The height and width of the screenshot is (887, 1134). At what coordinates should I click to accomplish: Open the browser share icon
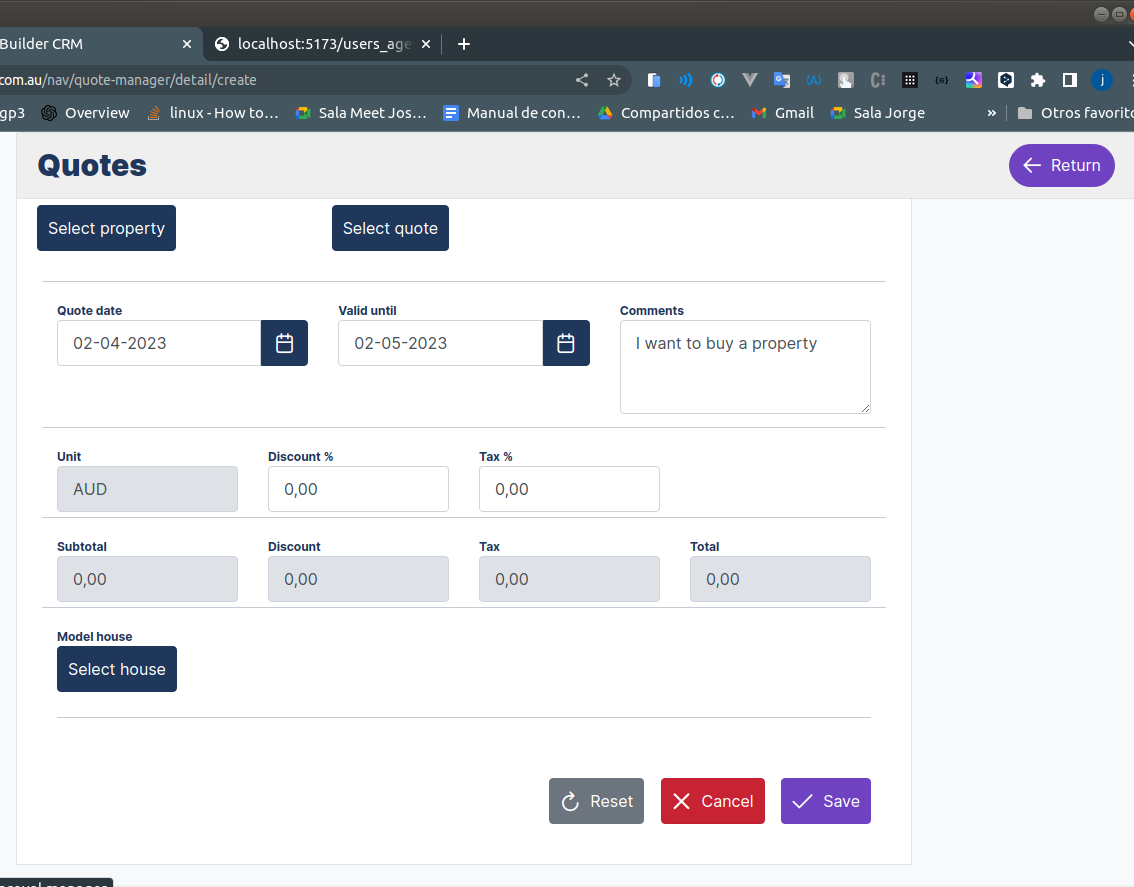coord(582,79)
